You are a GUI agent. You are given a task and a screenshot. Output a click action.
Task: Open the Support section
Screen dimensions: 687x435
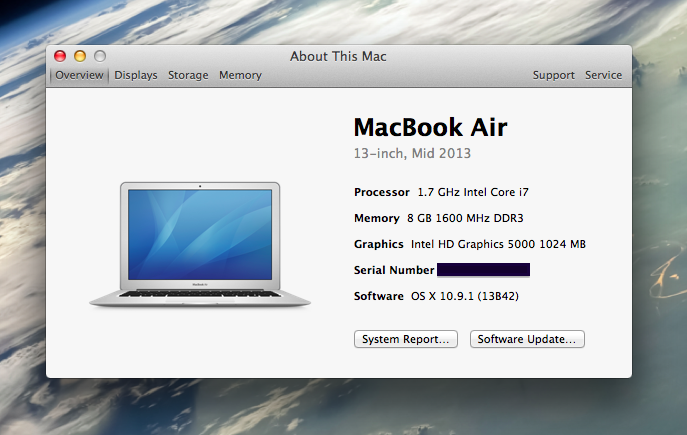[554, 75]
